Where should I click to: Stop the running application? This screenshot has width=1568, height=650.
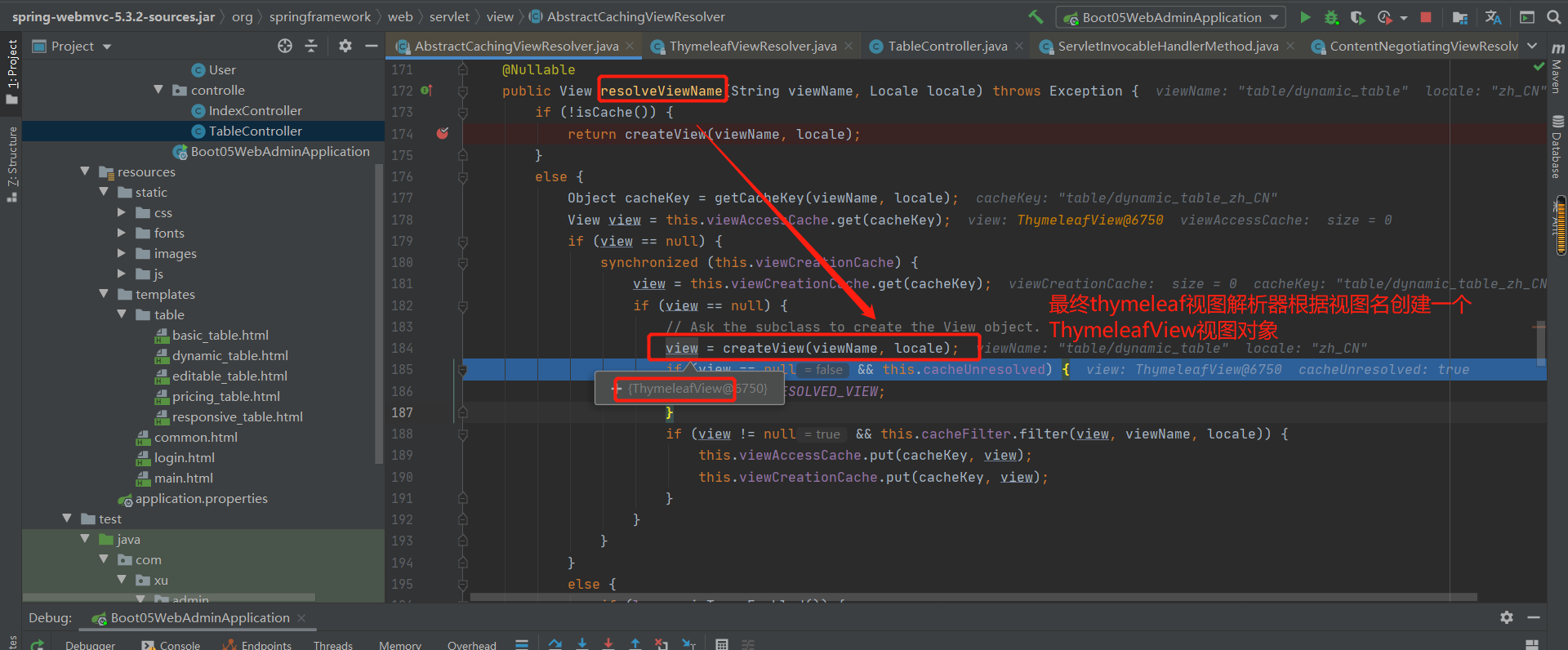pos(1426,16)
